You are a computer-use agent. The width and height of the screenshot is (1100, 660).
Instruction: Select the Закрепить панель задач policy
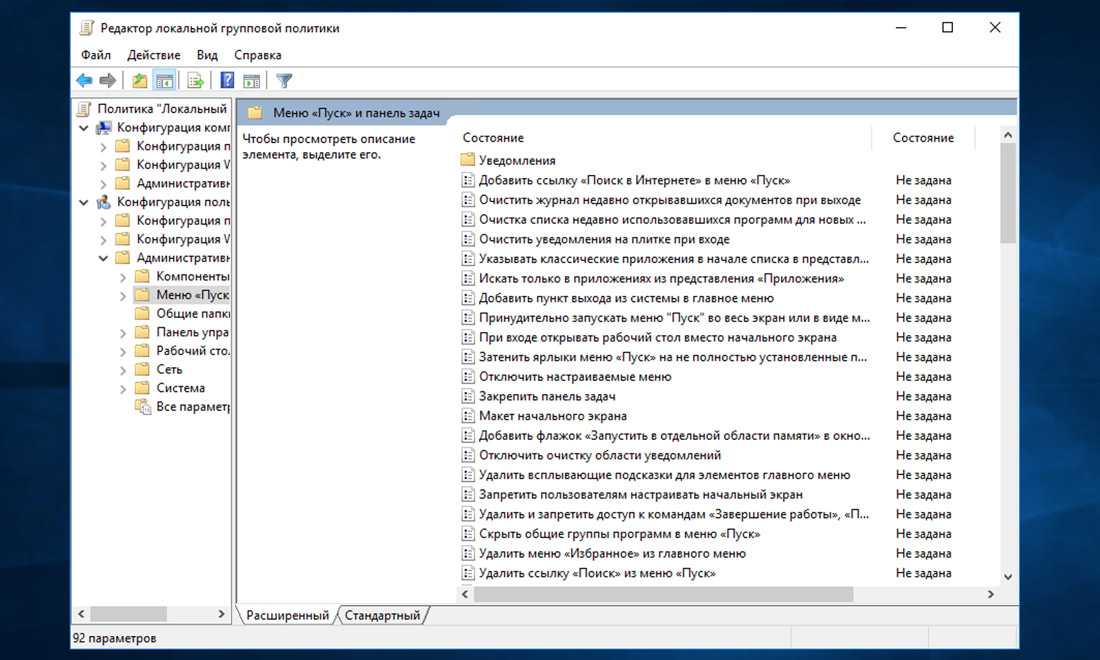(x=546, y=396)
